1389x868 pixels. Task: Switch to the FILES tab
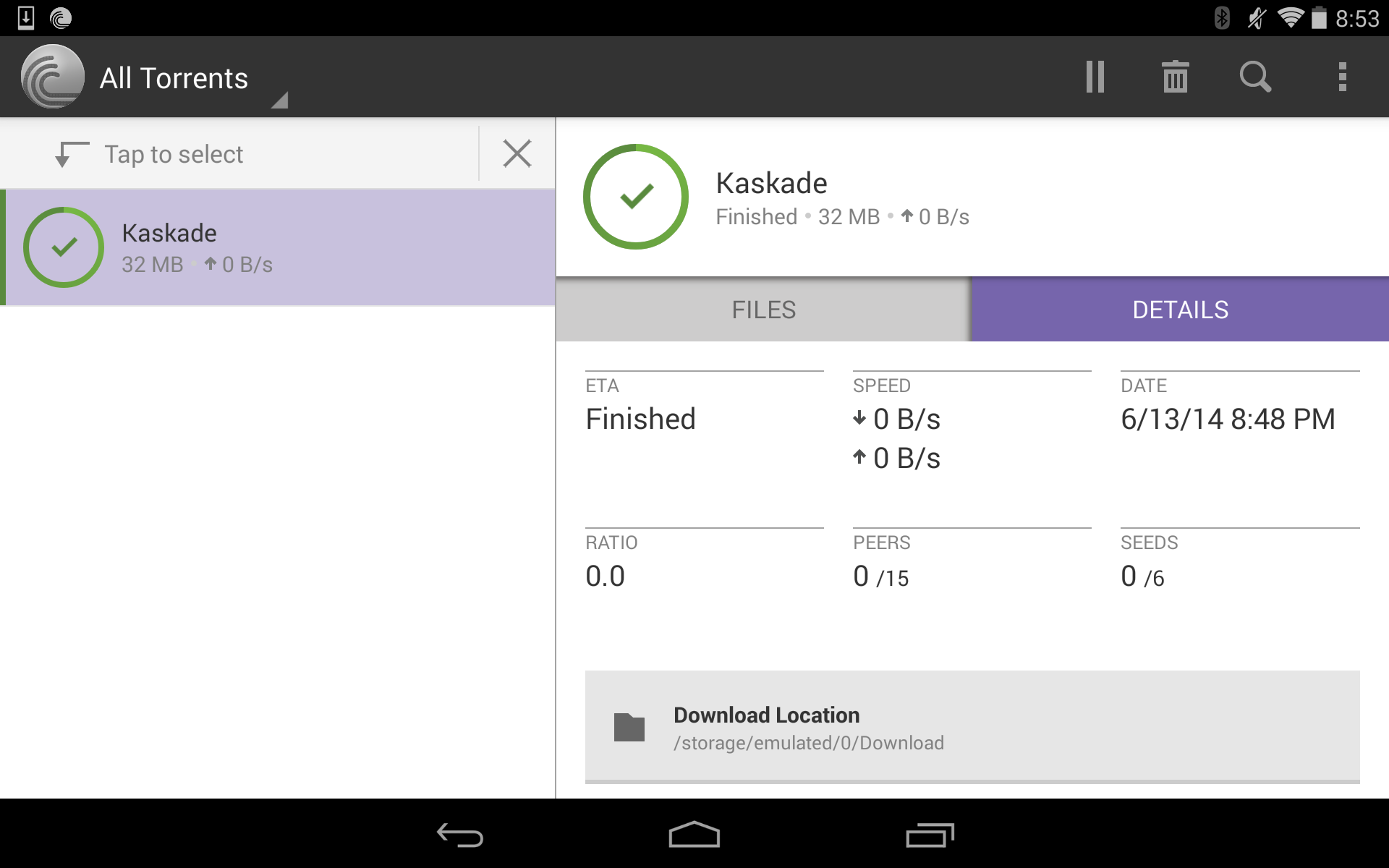tap(764, 309)
